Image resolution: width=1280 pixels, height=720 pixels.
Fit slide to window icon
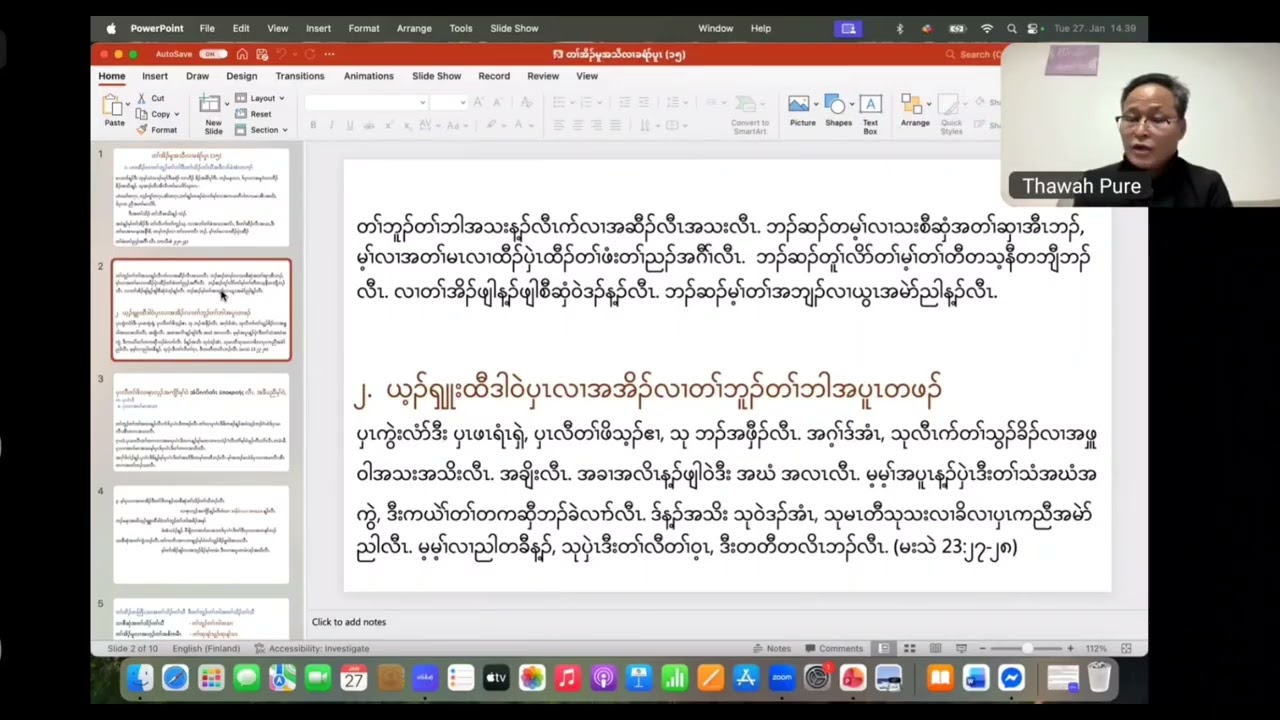click(1126, 648)
